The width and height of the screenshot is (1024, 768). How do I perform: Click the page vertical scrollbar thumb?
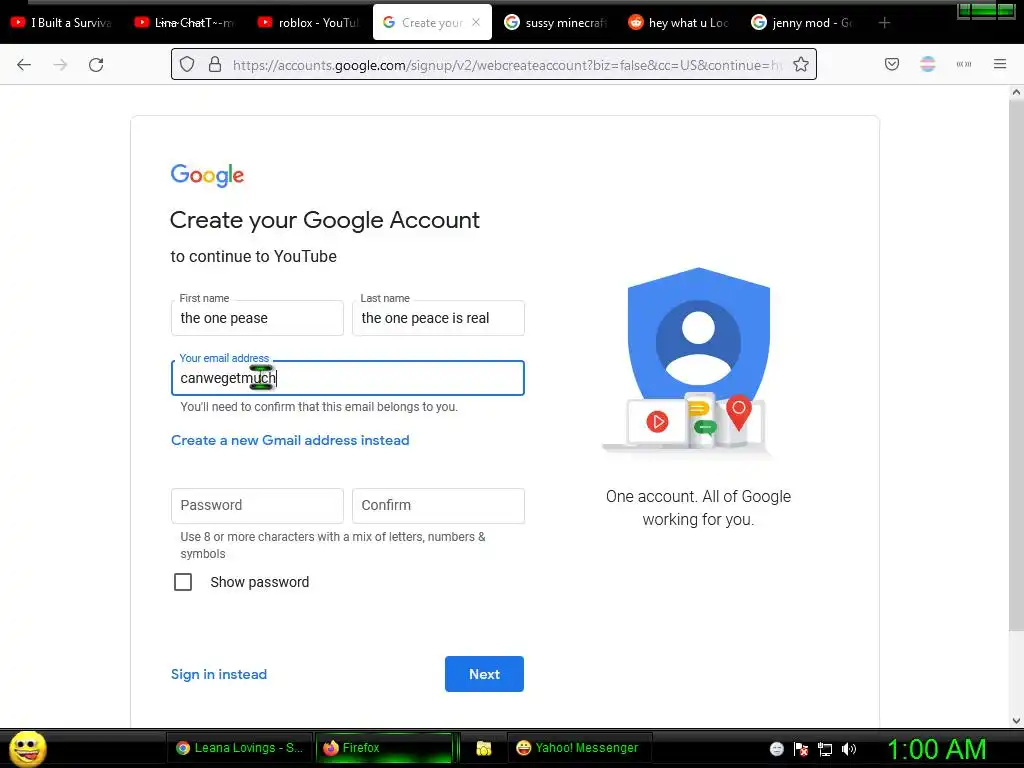(1016, 366)
